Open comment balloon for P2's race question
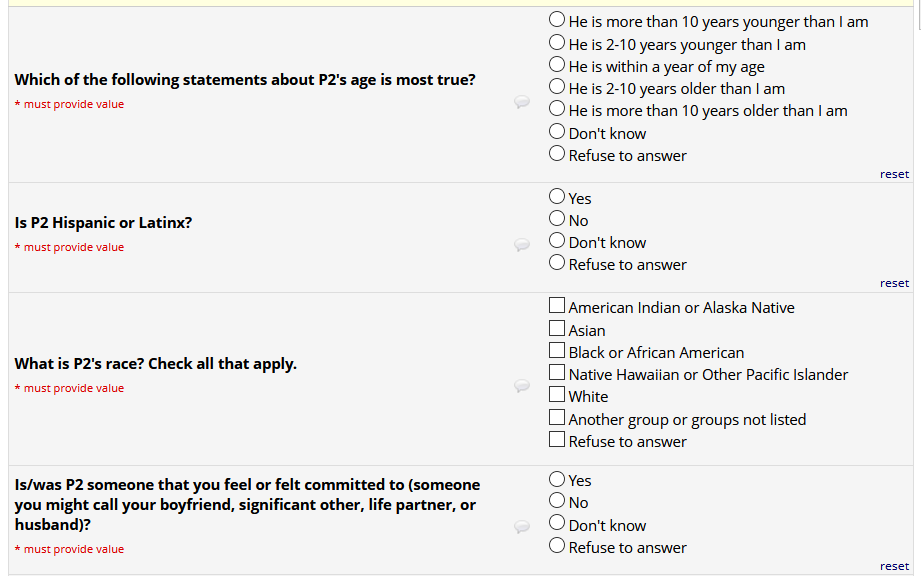 [x=521, y=386]
